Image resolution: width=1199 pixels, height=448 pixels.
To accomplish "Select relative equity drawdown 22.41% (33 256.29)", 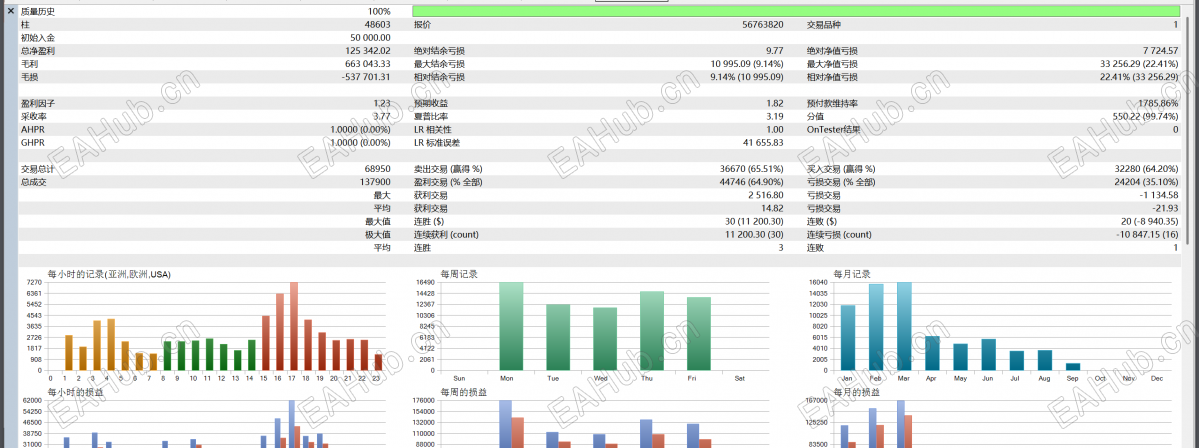I will click(x=1139, y=76).
